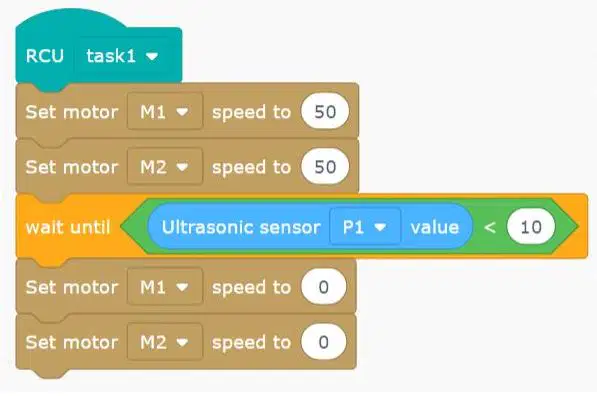The image size is (597, 396).
Task: Open P1 port dropdown of Ultrasonic sensor
Action: pos(365,227)
